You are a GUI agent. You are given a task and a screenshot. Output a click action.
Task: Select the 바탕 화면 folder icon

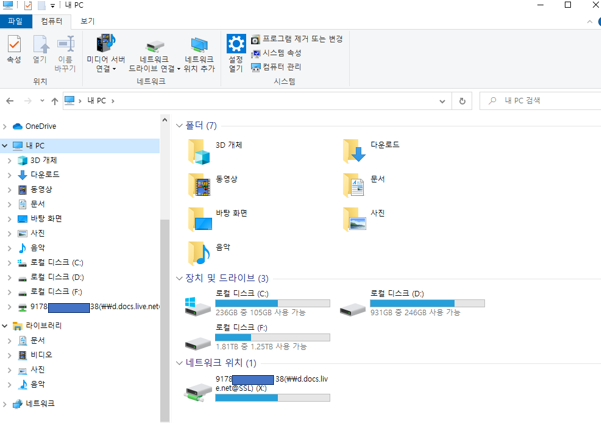200,219
